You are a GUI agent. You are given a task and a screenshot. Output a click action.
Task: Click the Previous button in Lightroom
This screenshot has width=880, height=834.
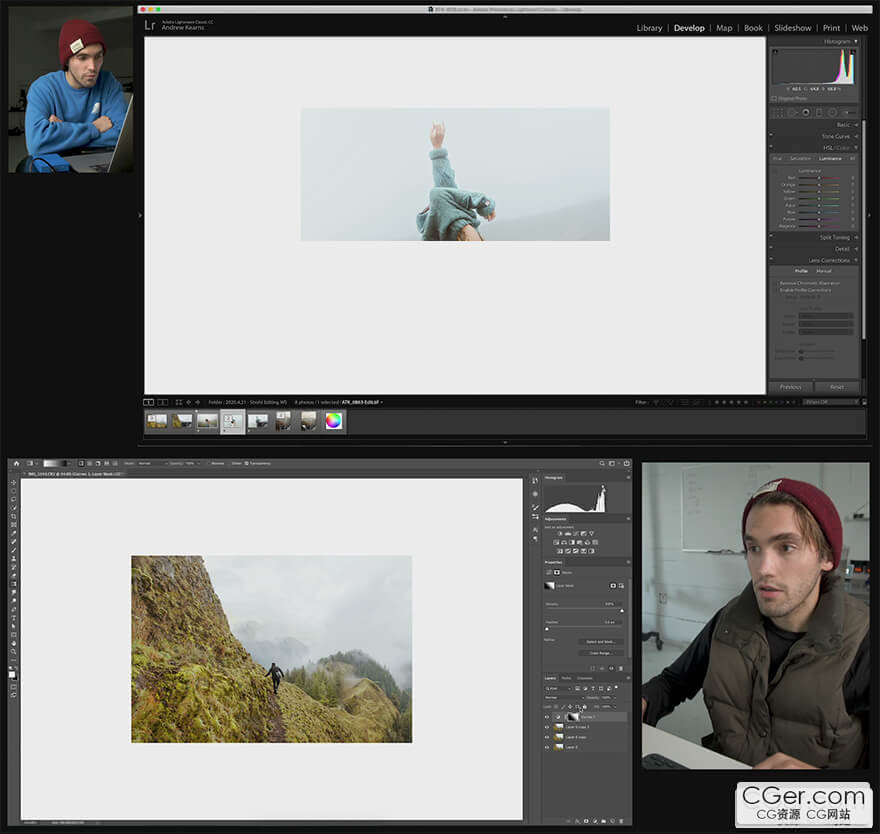pyautogui.click(x=790, y=387)
